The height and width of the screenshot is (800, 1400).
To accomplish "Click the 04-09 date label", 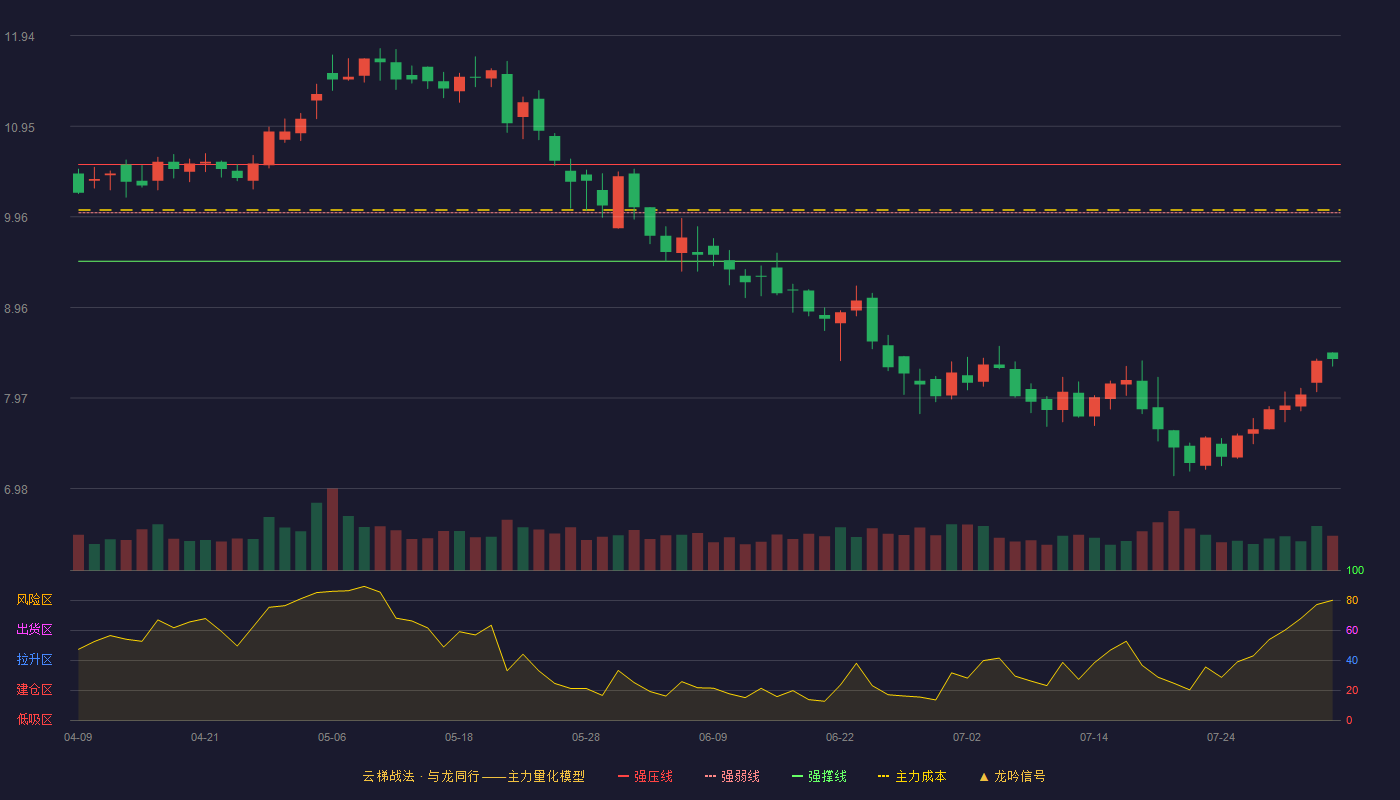I will point(78,737).
